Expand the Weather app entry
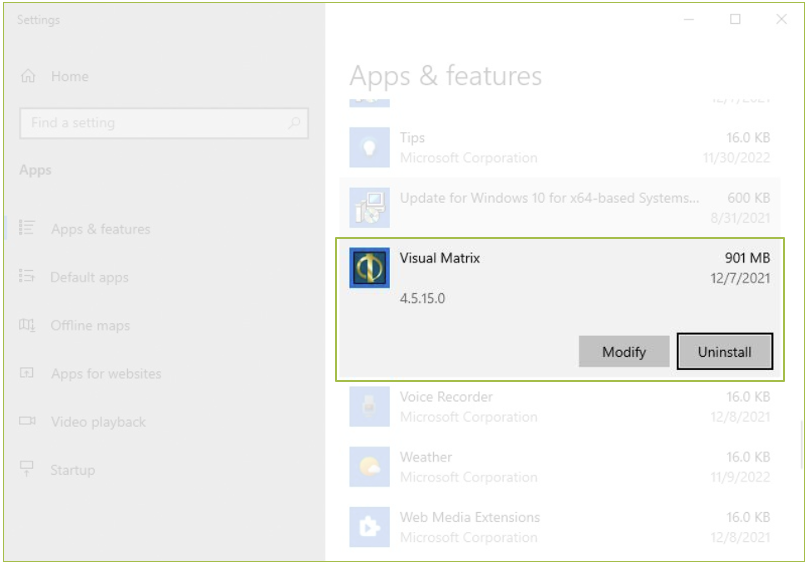 560,466
